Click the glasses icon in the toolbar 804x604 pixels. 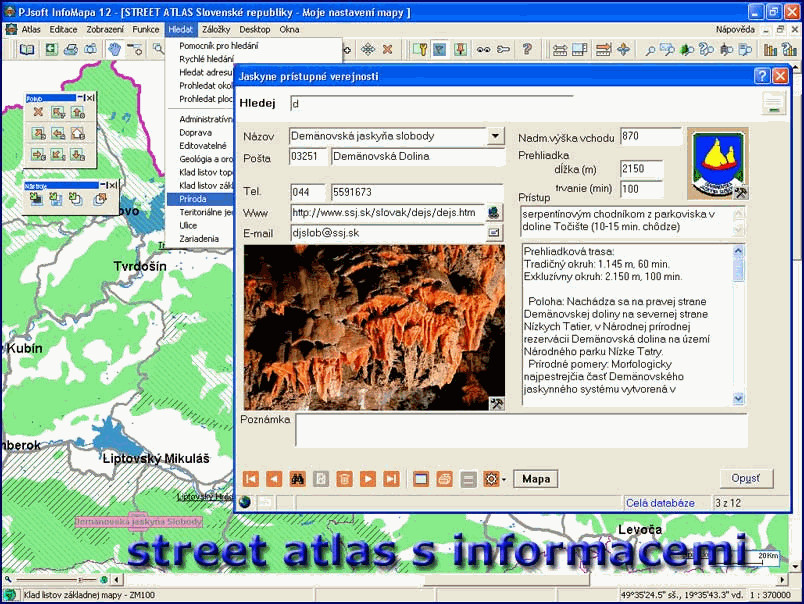point(483,49)
